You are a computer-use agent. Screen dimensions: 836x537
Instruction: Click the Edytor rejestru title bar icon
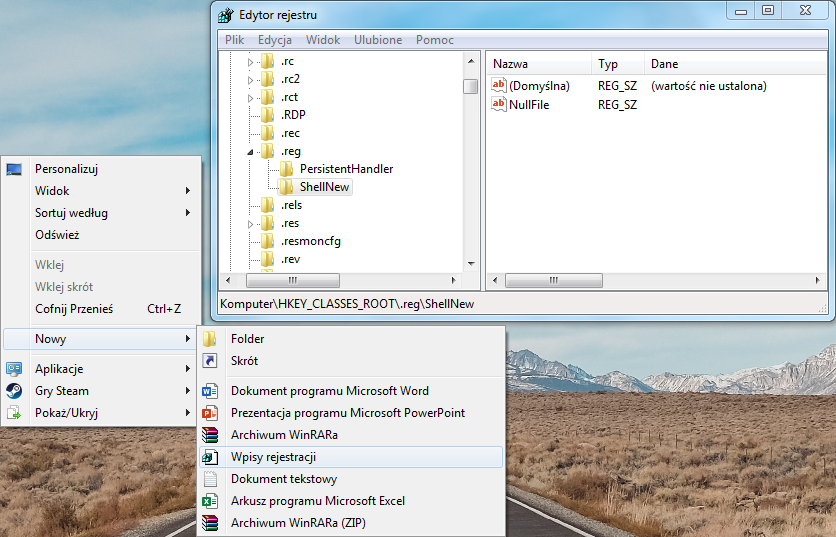226,15
